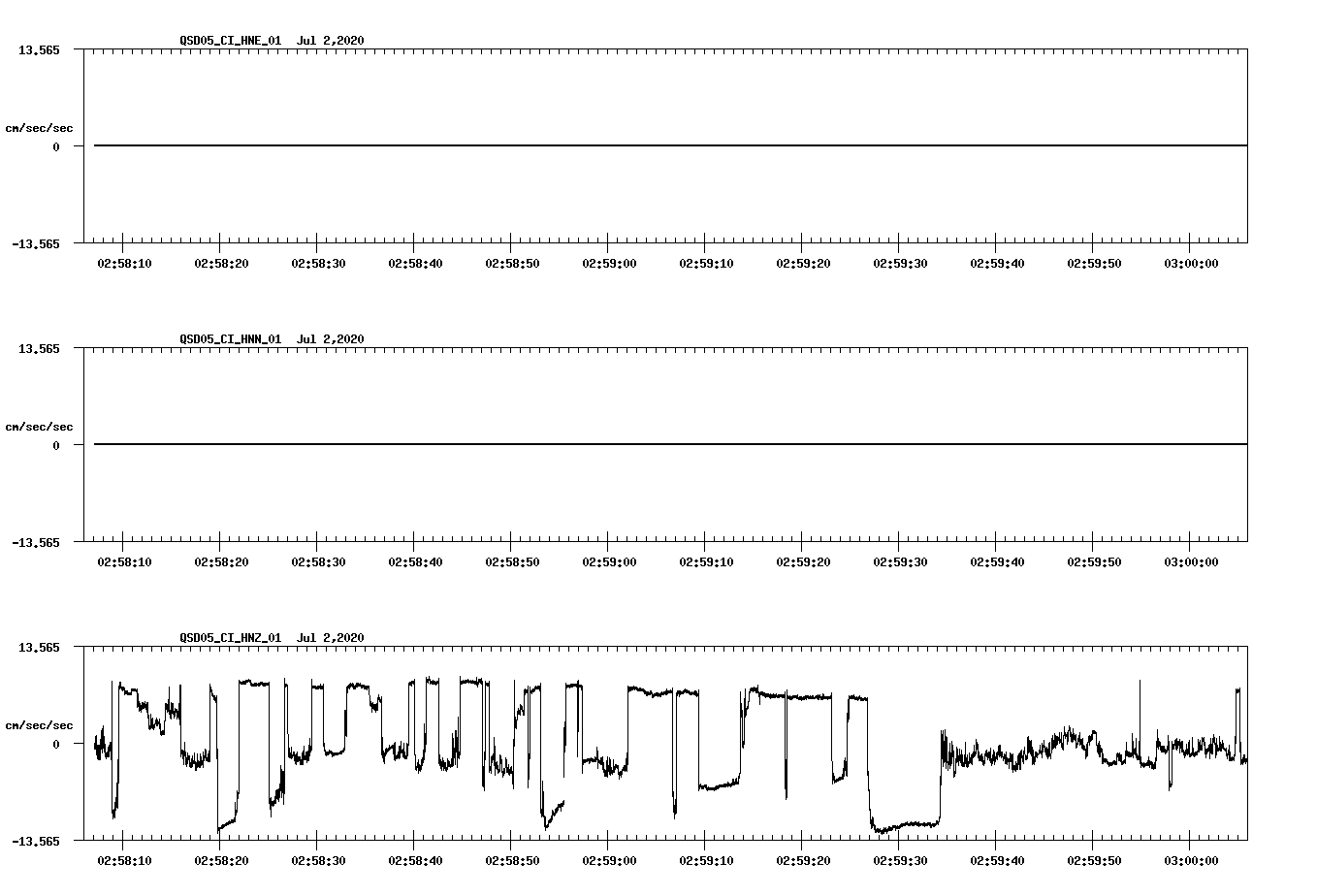The height and width of the screenshot is (896, 1317).
Task: Click the cm/sec/sec unit label of HNE plot
Action: (x=39, y=128)
